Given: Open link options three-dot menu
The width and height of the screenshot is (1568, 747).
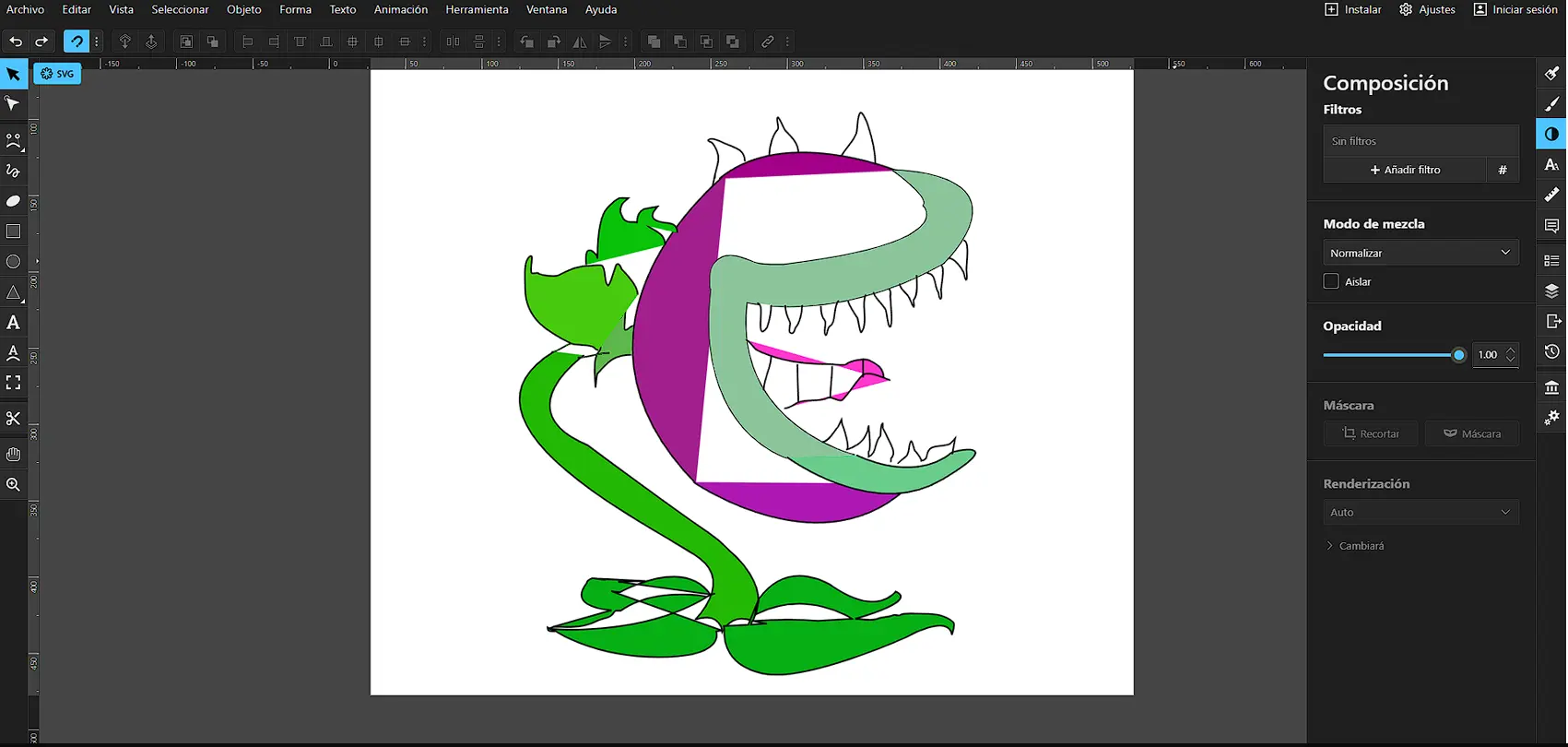Looking at the screenshot, I should [x=787, y=41].
